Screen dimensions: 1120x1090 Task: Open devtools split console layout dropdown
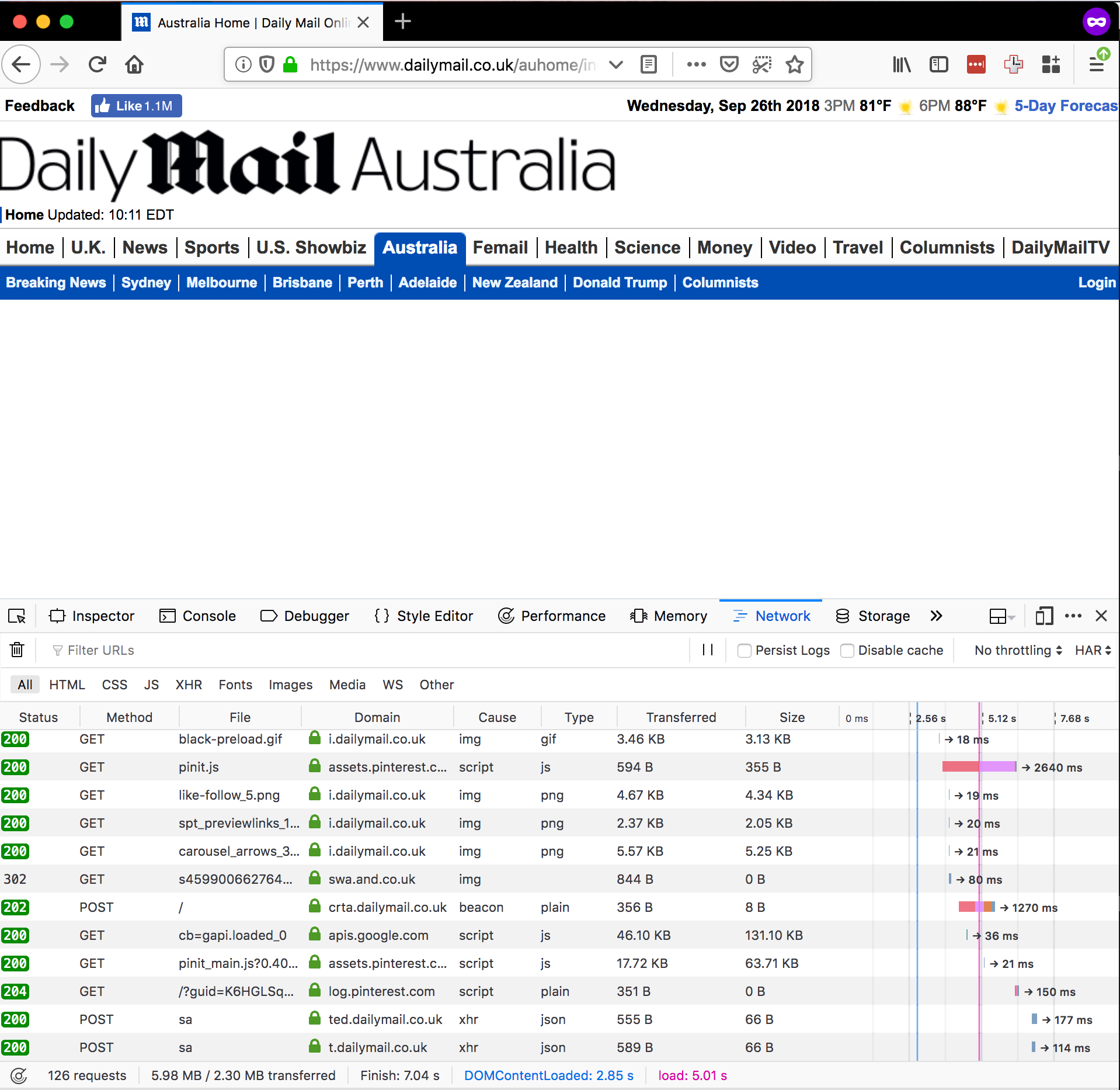point(1003,616)
